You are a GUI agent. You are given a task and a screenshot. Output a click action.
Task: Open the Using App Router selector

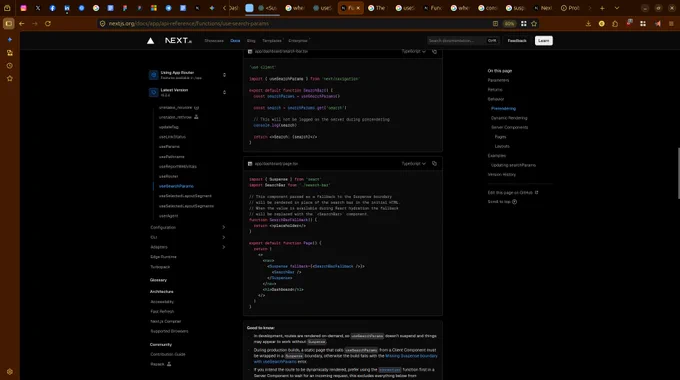tap(187, 75)
